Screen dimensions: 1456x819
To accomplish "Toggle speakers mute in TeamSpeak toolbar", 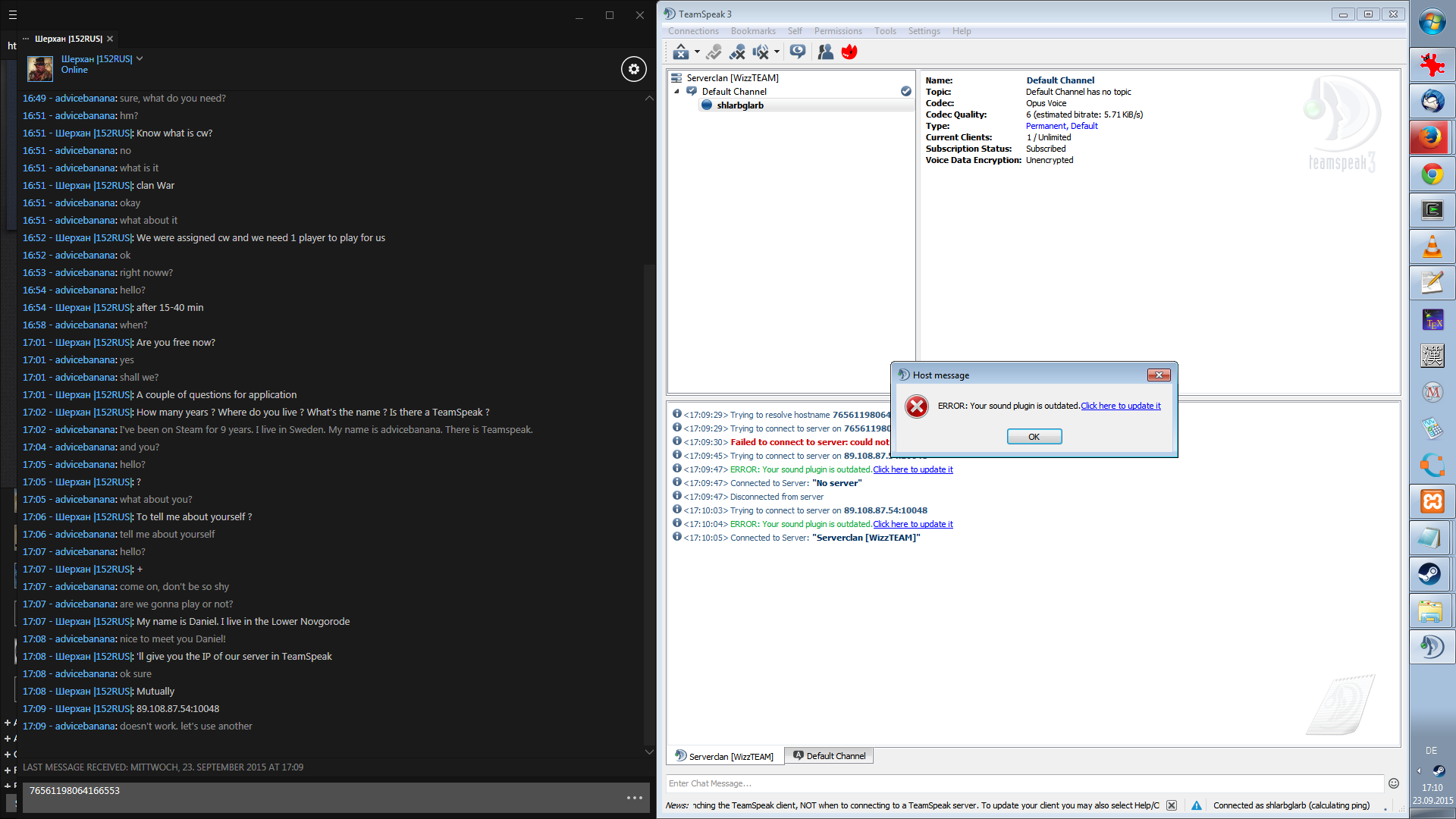I will 761,52.
